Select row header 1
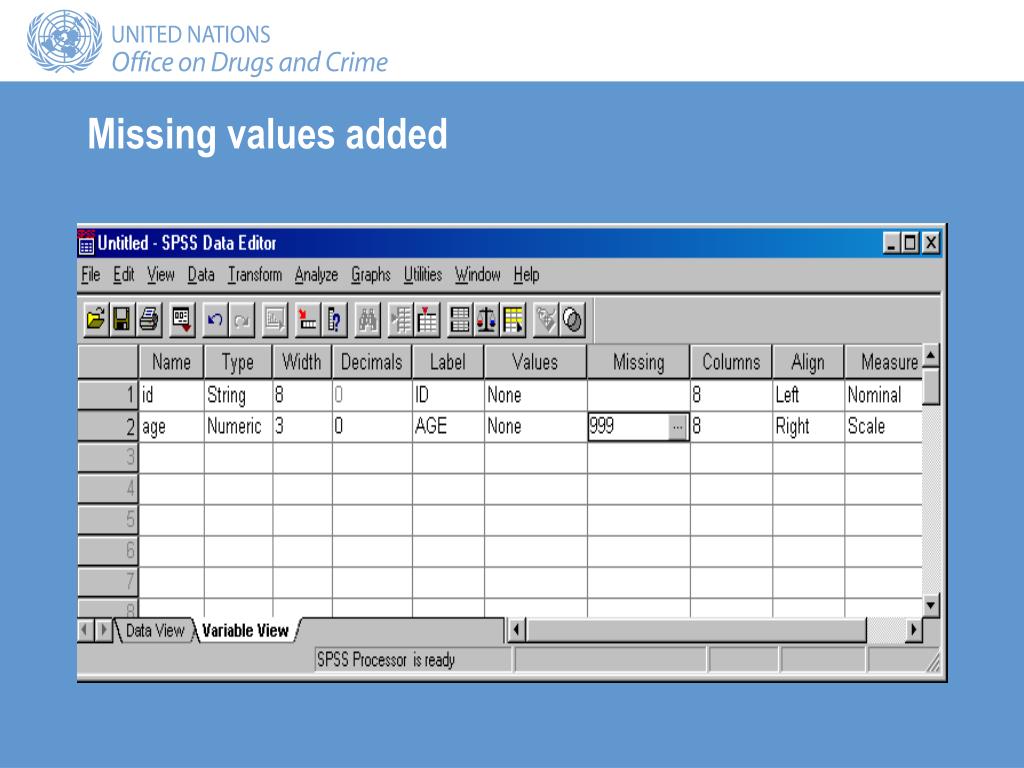The image size is (1024, 768). click(x=108, y=394)
